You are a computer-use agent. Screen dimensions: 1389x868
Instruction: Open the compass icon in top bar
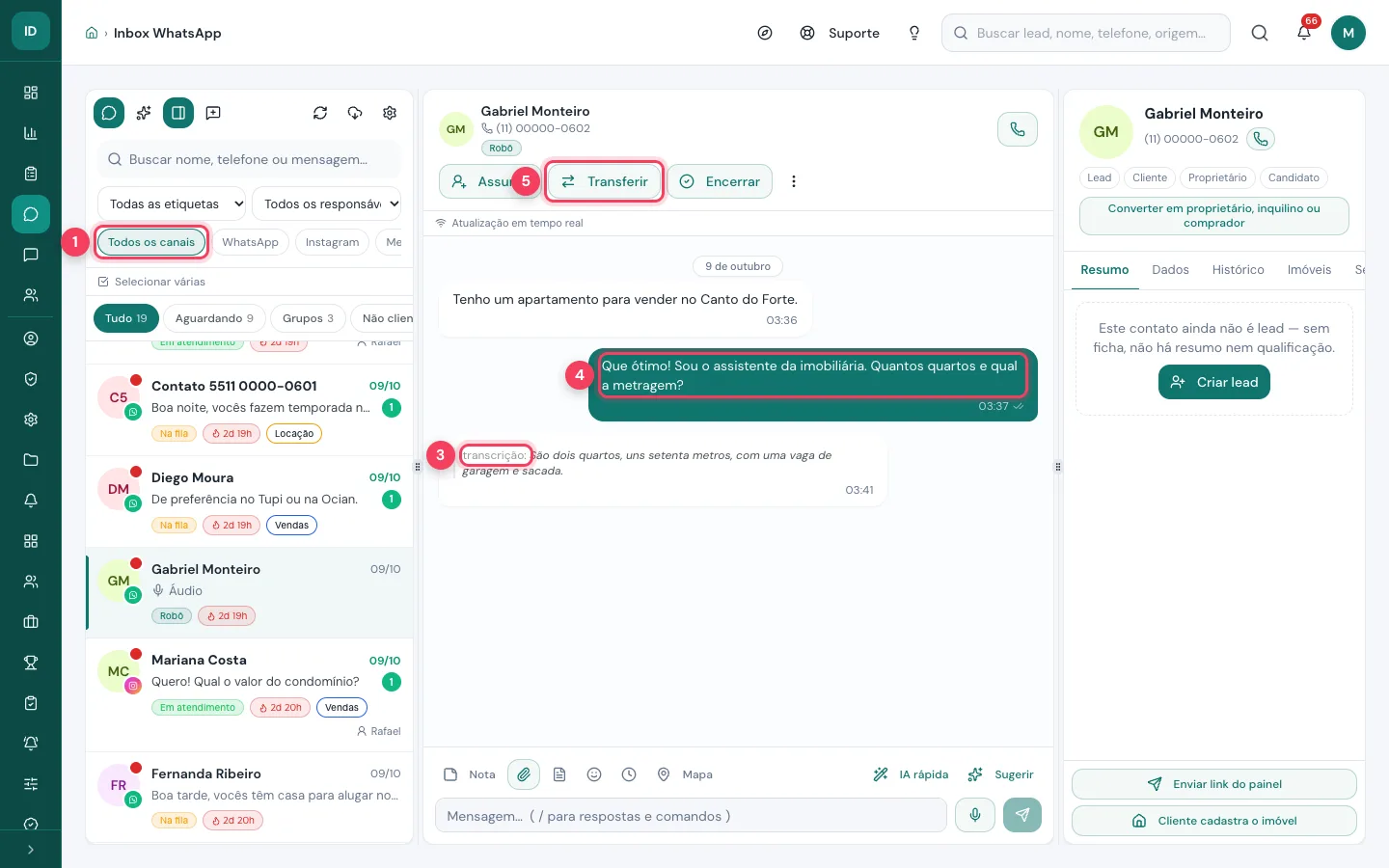point(765,33)
